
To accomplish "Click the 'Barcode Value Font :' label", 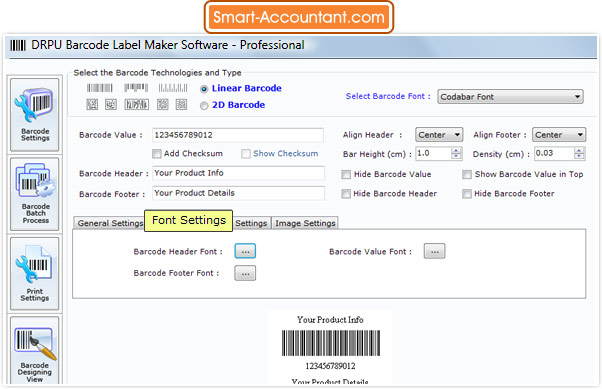I will [370, 252].
